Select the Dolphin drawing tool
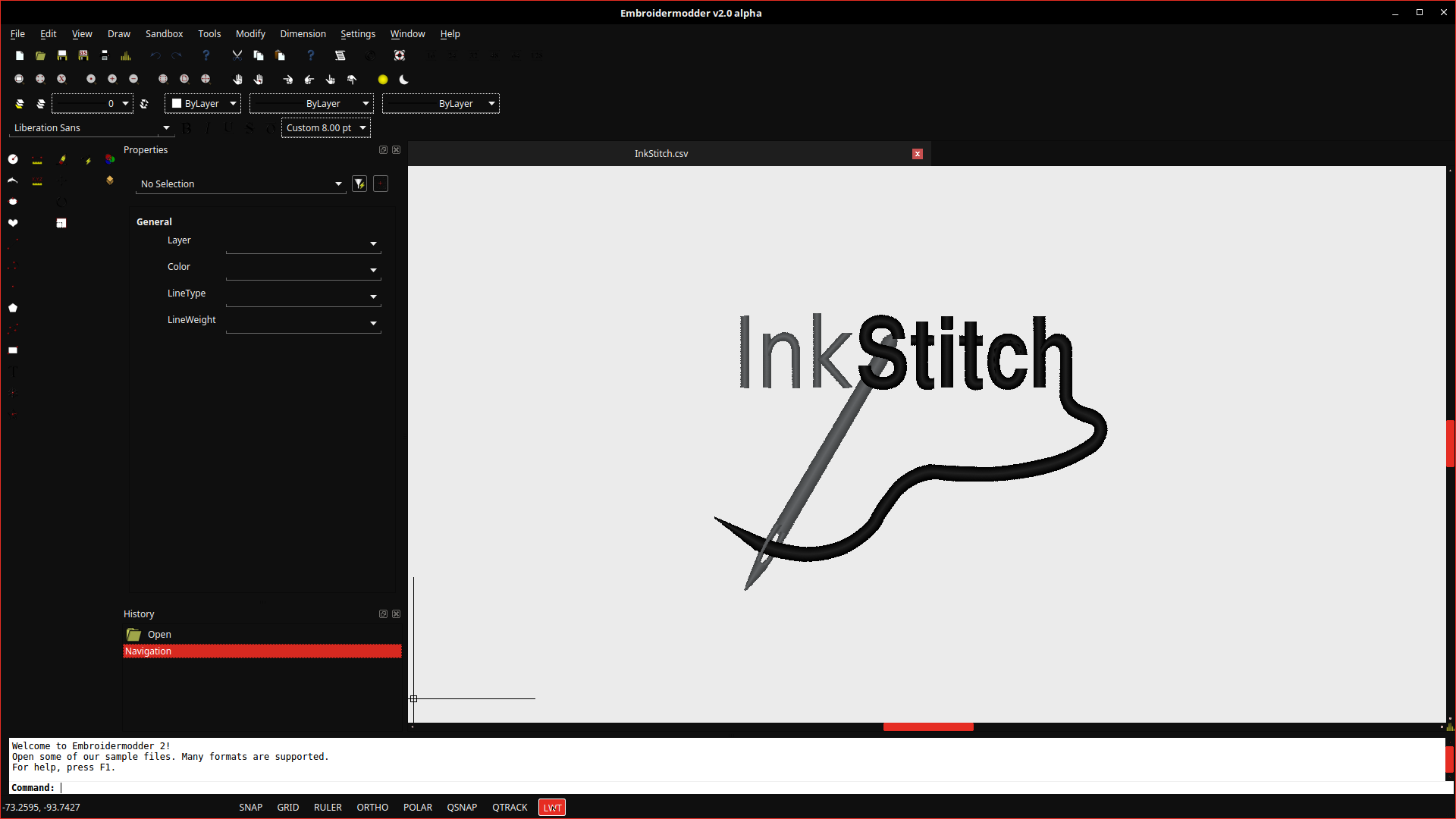 [x=11, y=181]
